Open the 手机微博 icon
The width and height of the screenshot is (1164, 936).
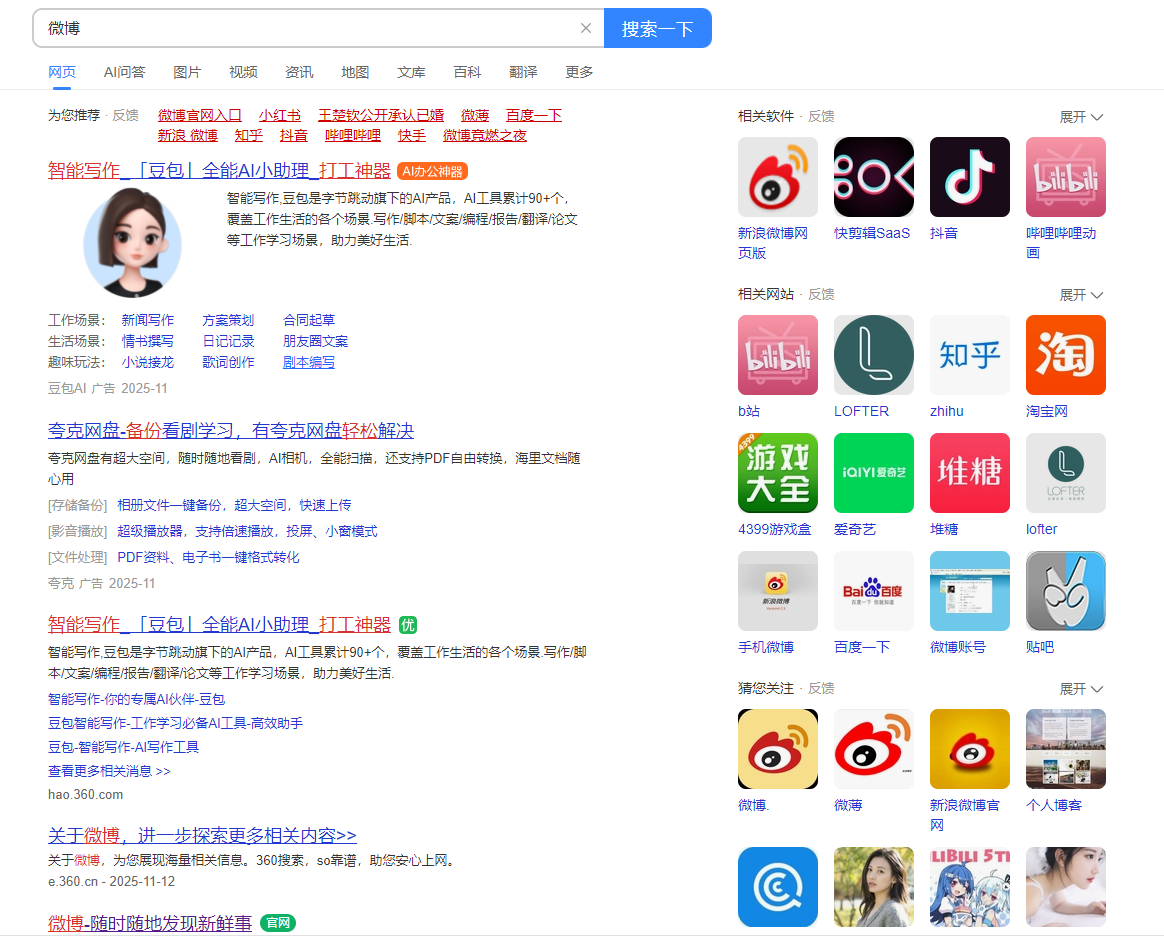click(x=777, y=591)
